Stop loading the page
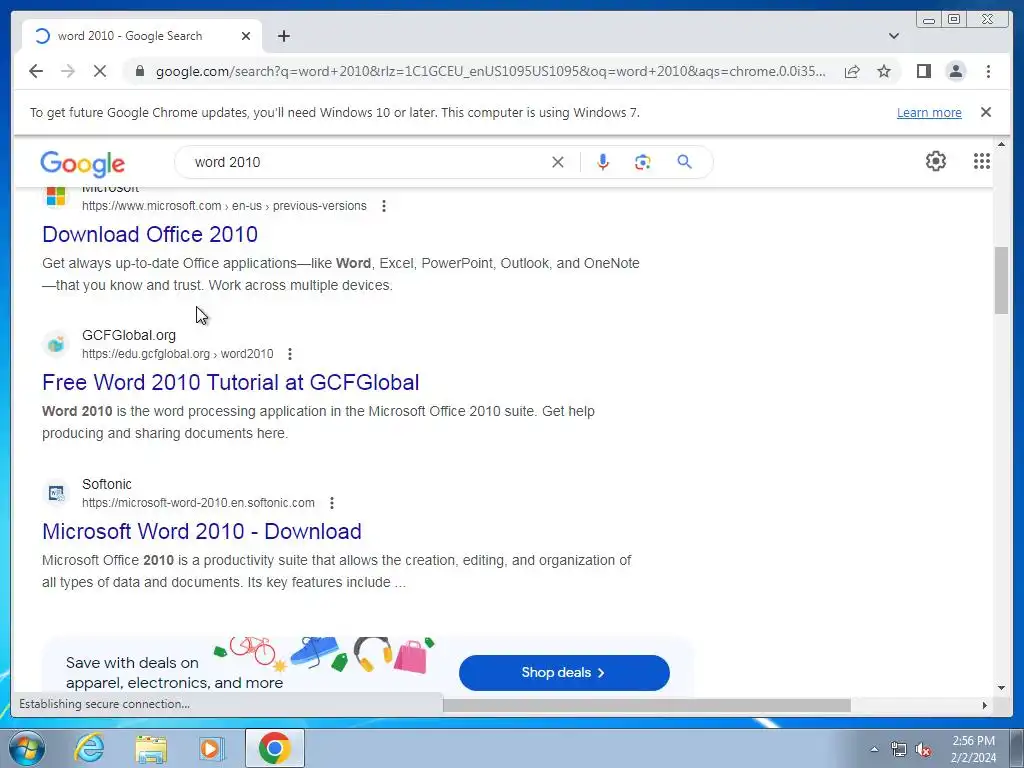The image size is (1024, 768). [100, 71]
